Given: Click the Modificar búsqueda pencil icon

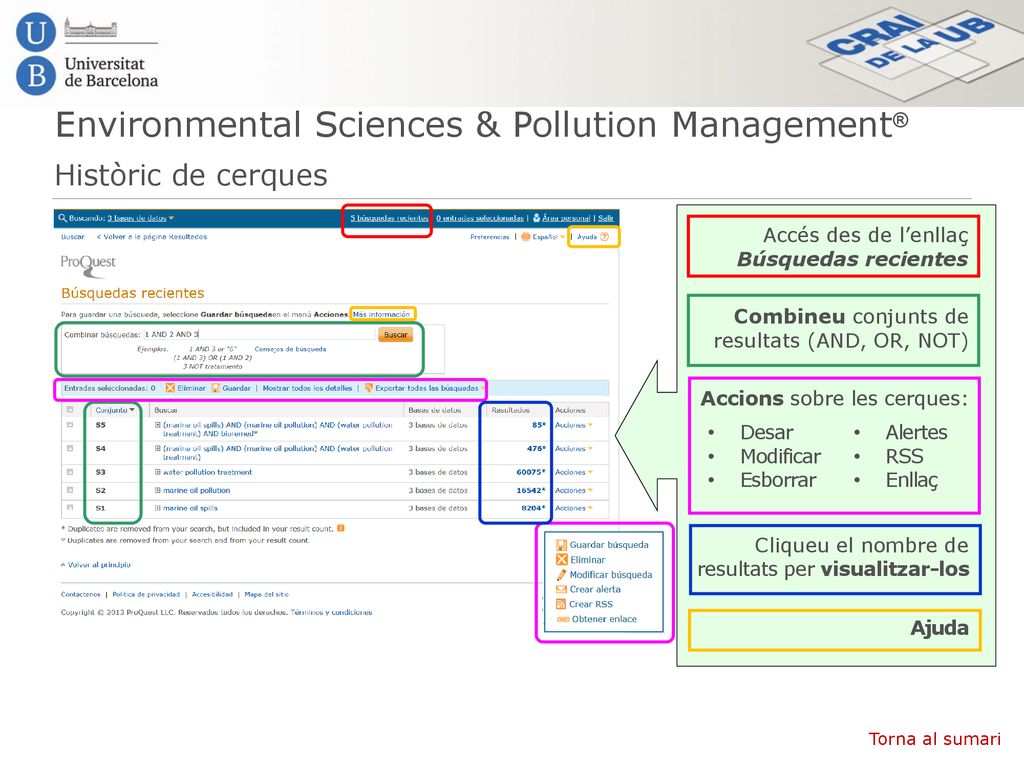Looking at the screenshot, I should [x=562, y=575].
